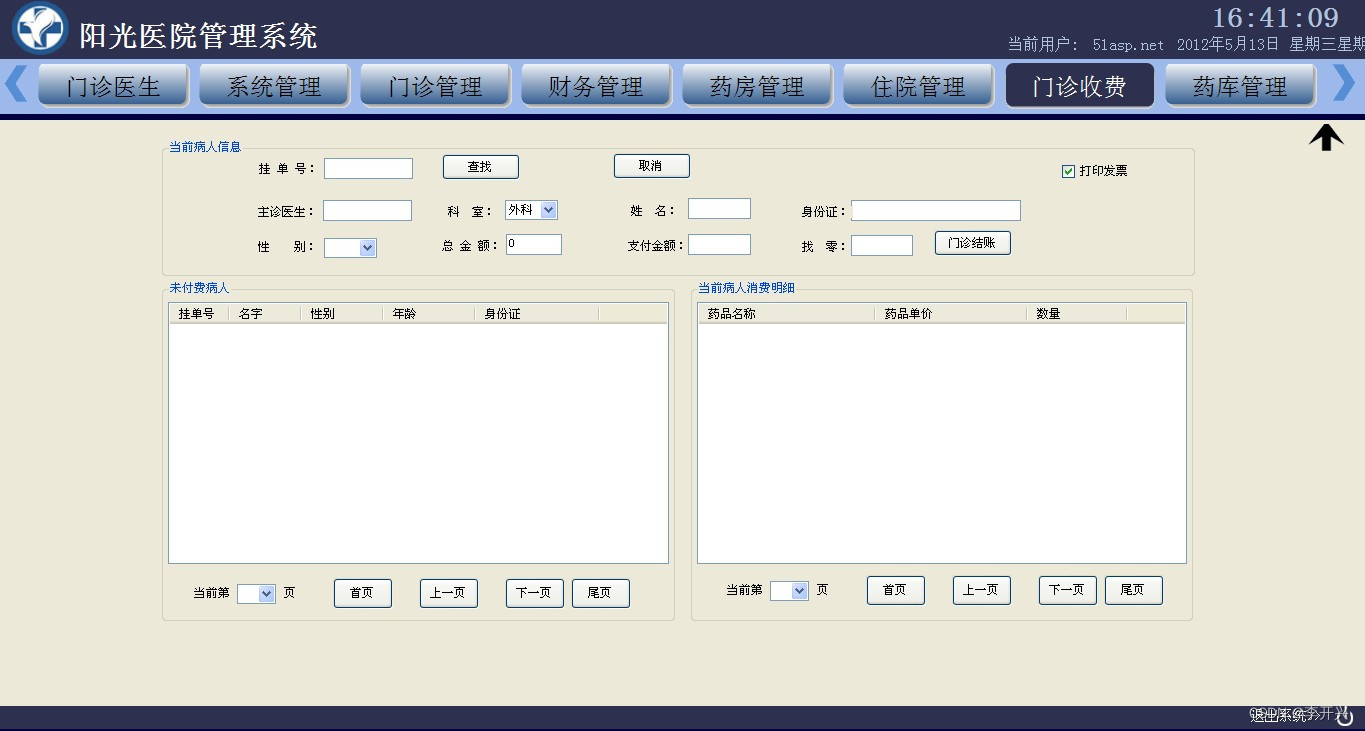The image size is (1365, 731).
Task: Switch to the 住院管理 tab
Action: pos(918,86)
